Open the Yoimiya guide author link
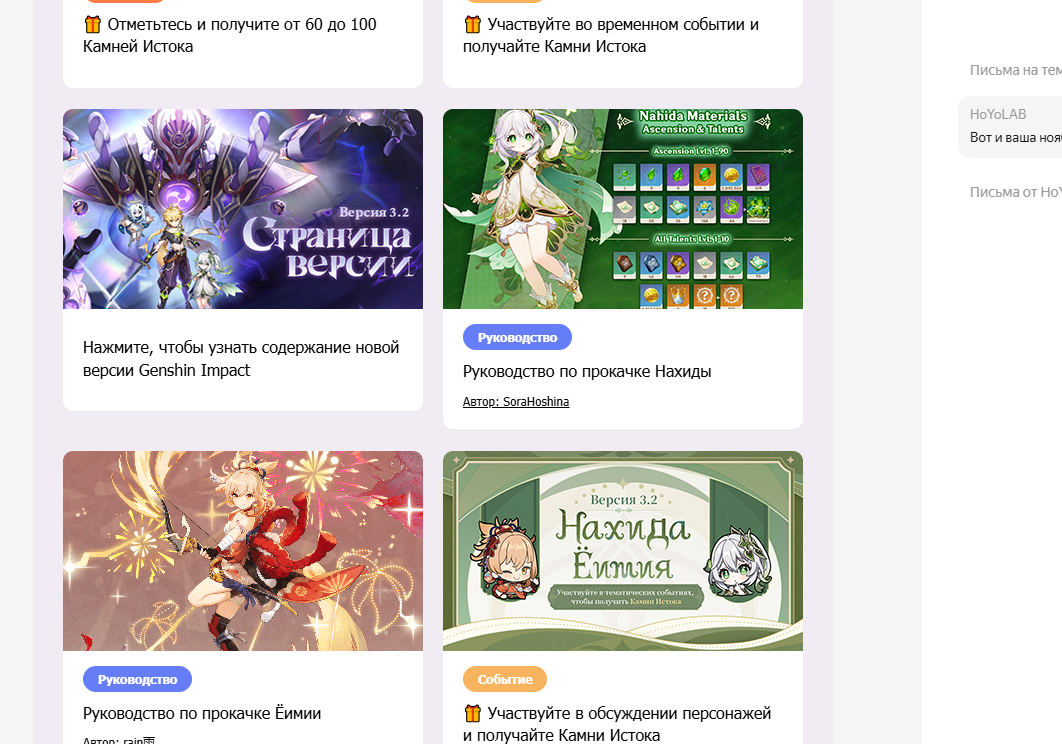1062x744 pixels. point(119,740)
